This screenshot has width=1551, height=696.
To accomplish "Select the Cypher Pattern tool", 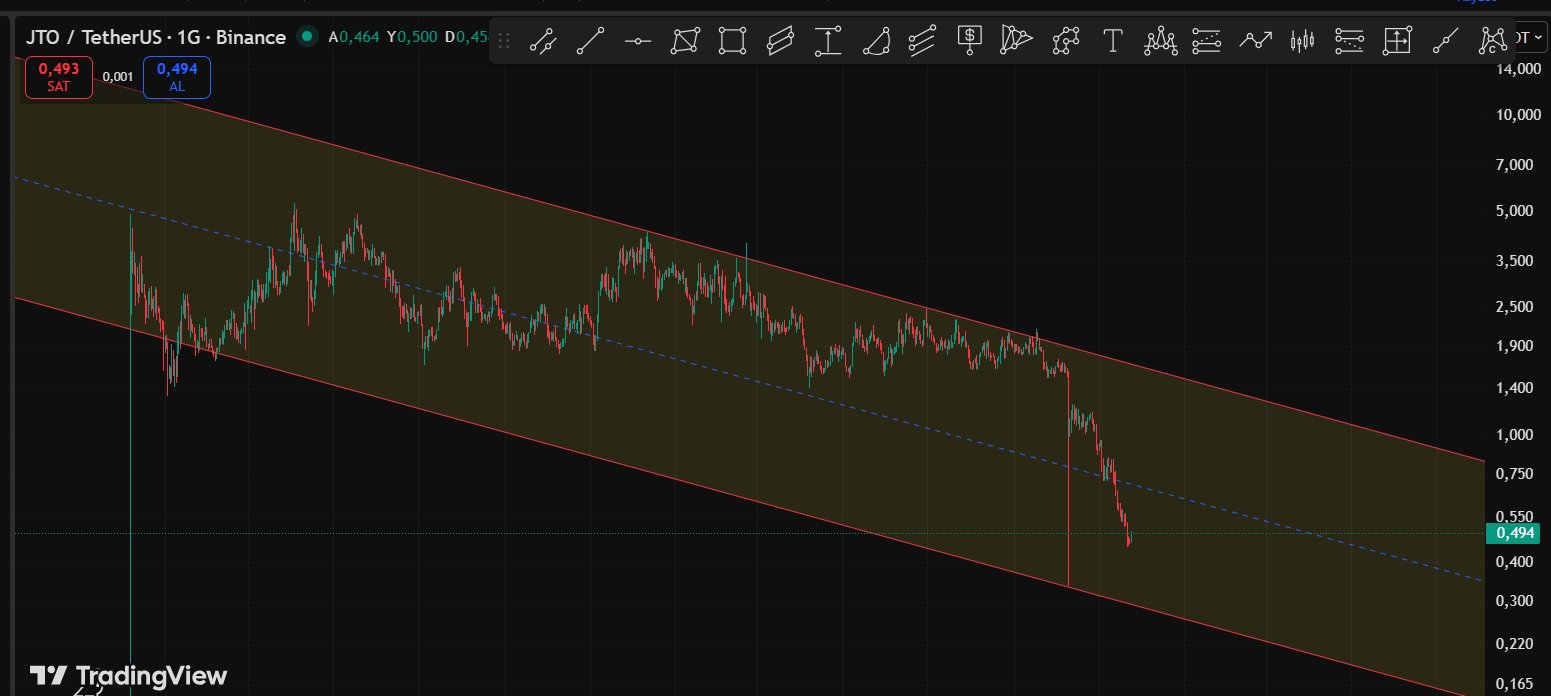I will pos(1492,41).
